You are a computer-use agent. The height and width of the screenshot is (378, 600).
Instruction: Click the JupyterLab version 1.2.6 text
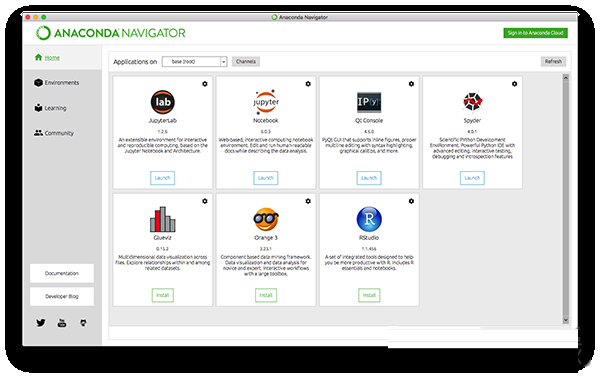coord(163,131)
